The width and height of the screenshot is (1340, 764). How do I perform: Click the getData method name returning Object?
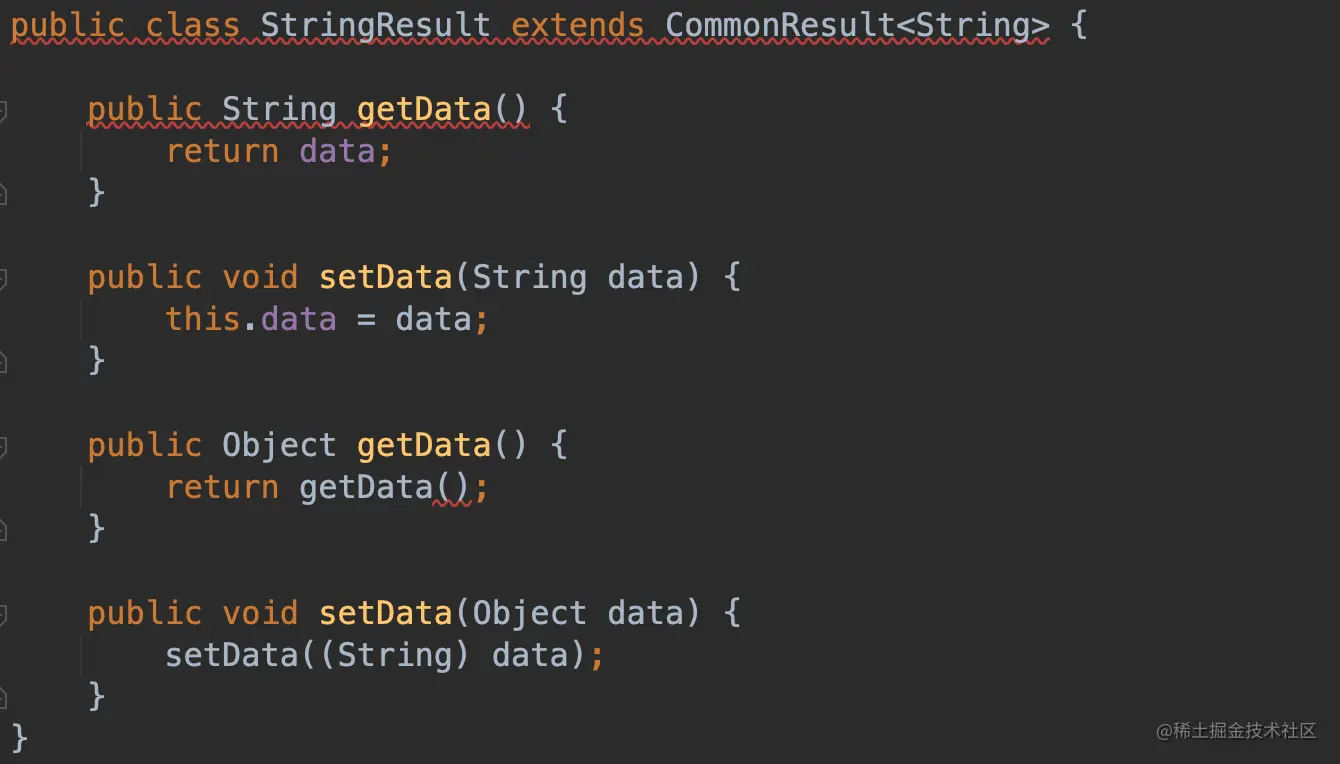tap(424, 445)
